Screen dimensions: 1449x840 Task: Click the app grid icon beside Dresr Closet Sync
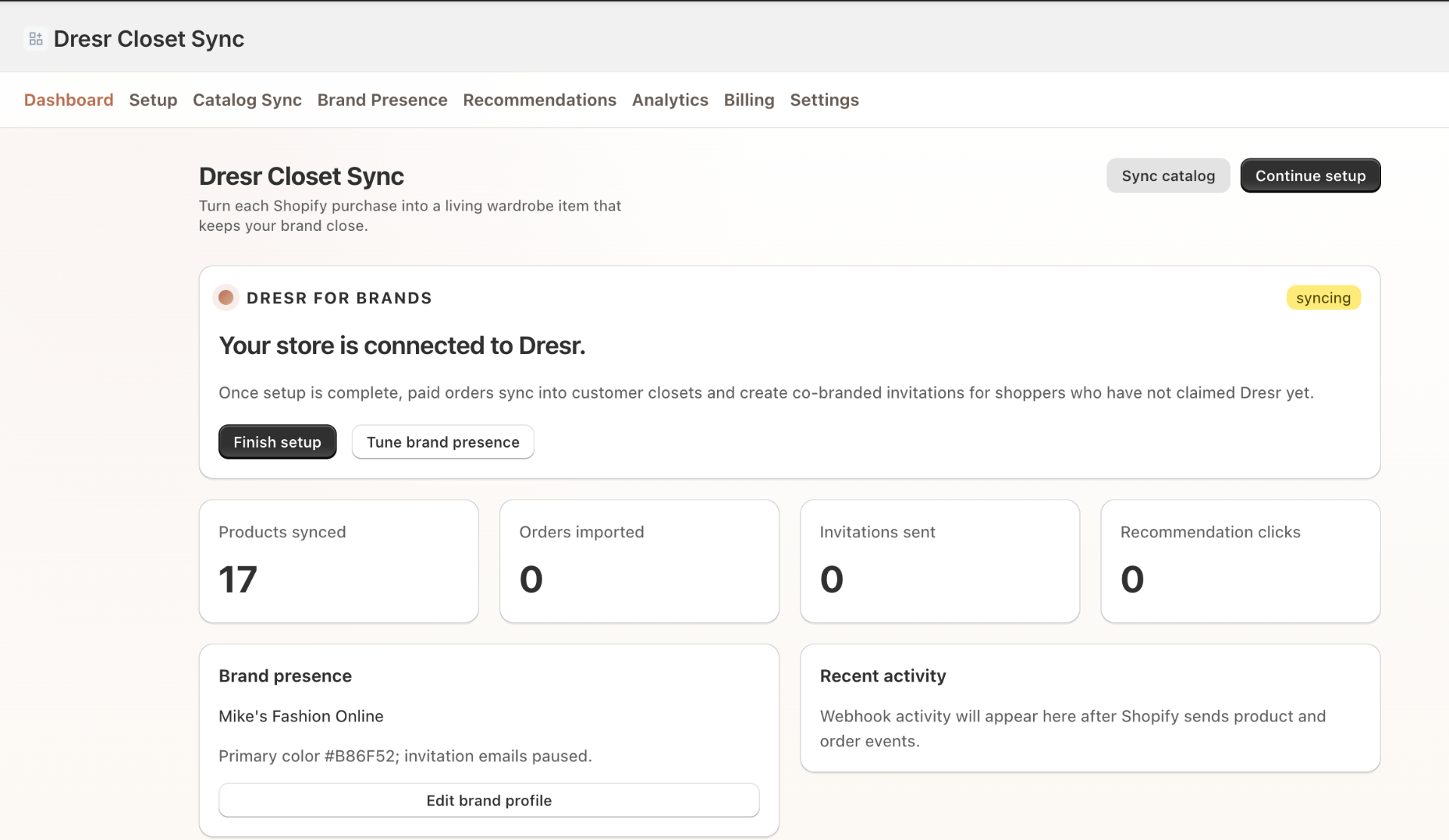click(35, 38)
